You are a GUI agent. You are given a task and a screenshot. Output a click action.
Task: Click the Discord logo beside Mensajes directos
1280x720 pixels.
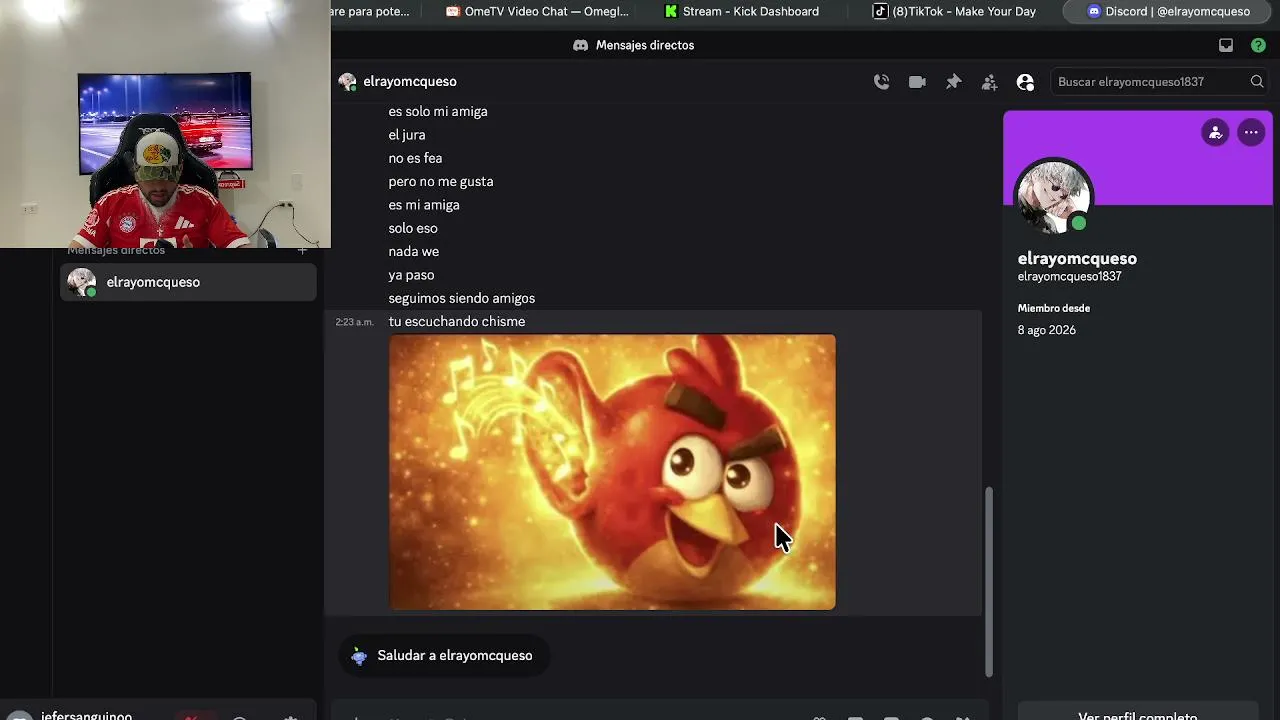click(580, 45)
